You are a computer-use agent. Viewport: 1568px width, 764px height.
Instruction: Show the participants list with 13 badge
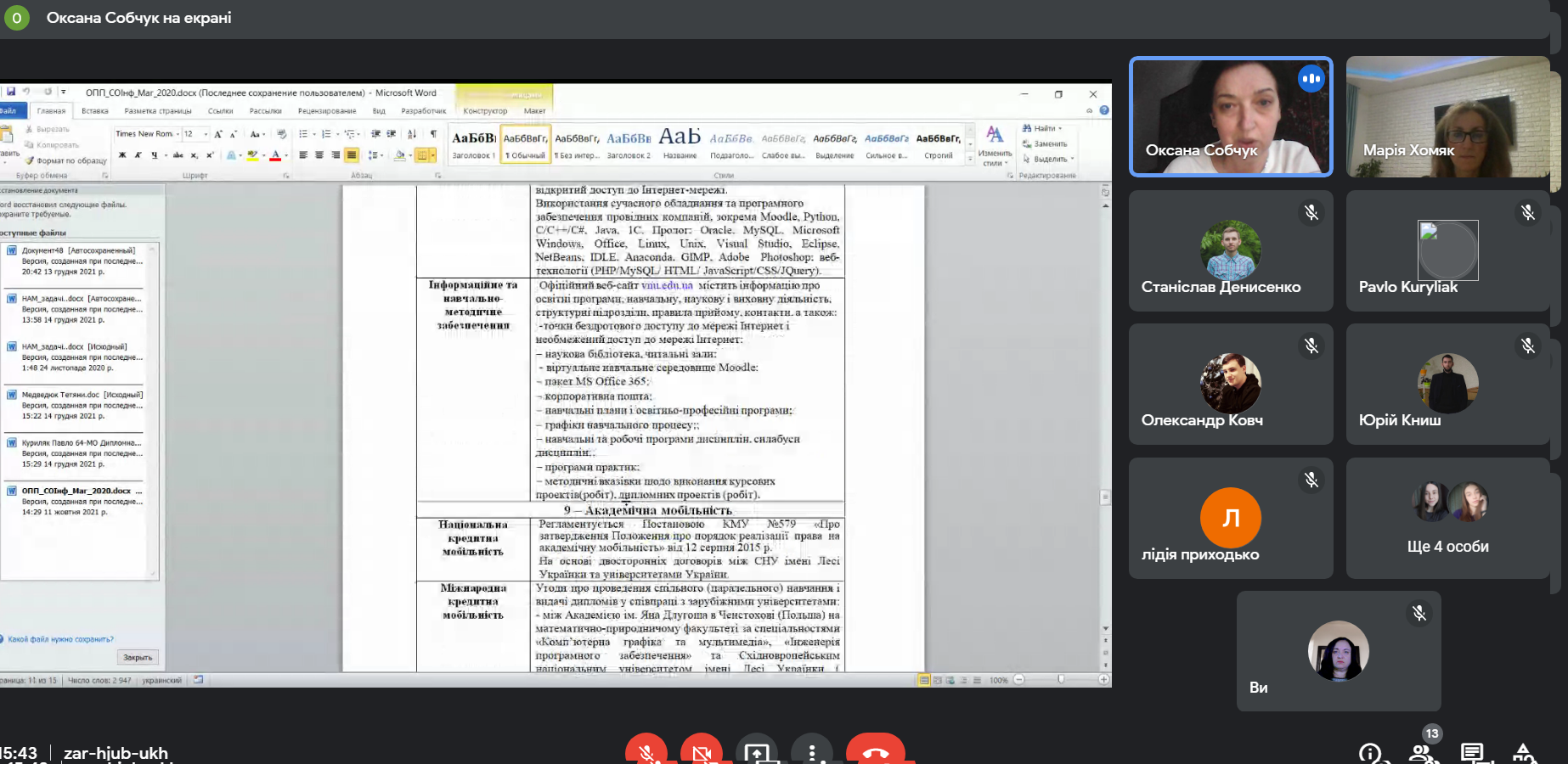coord(1419,753)
